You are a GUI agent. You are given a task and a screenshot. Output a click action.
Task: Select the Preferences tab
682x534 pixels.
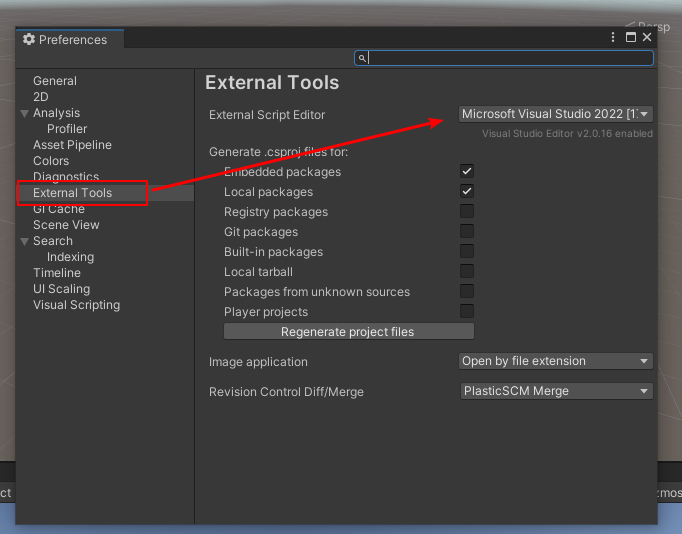70,39
